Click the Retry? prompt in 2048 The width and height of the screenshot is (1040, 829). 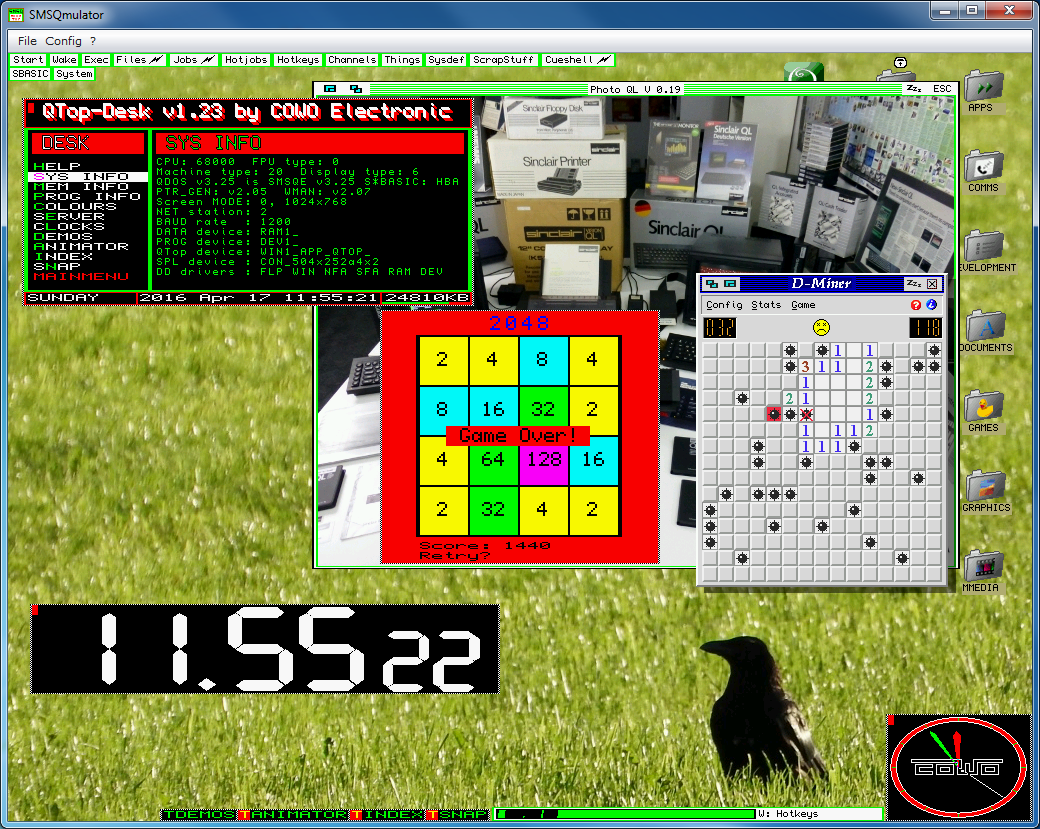click(x=455, y=555)
